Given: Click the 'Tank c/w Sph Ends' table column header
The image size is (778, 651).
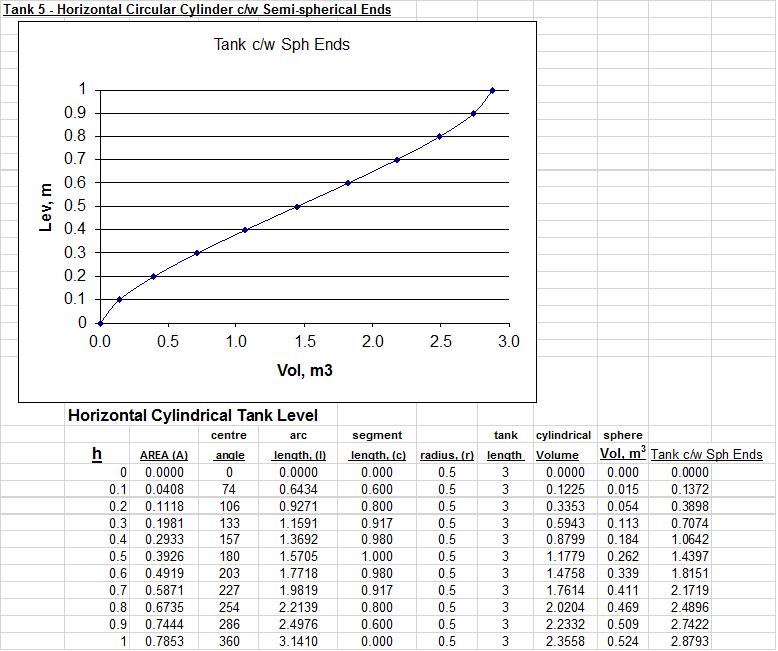Looking at the screenshot, I should 706,454.
